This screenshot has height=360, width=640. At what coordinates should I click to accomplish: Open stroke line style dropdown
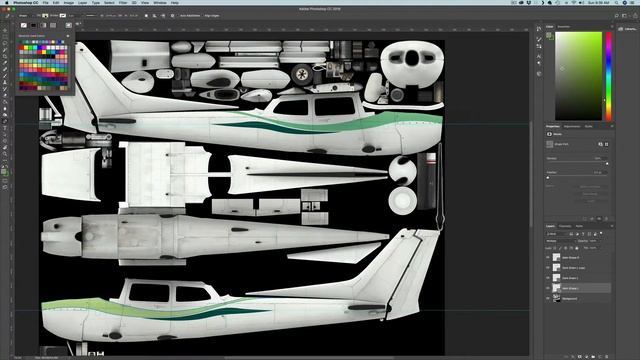coord(91,16)
